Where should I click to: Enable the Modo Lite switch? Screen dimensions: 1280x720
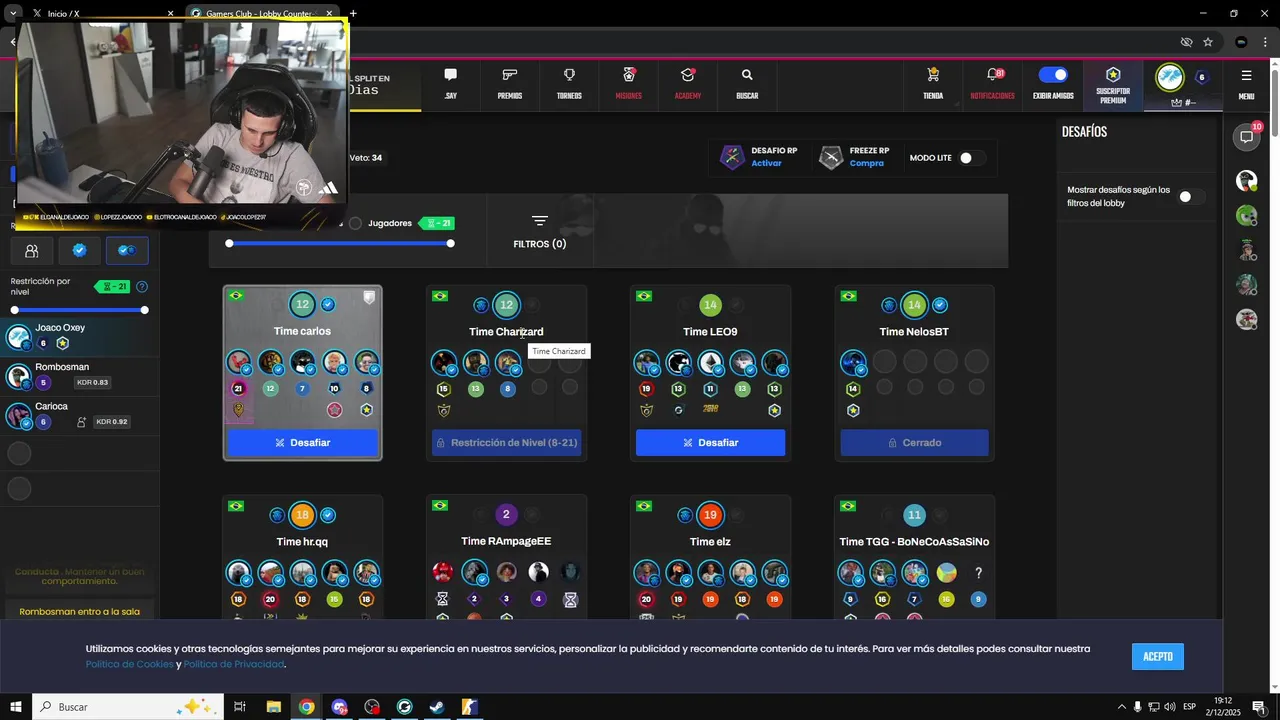(971, 158)
